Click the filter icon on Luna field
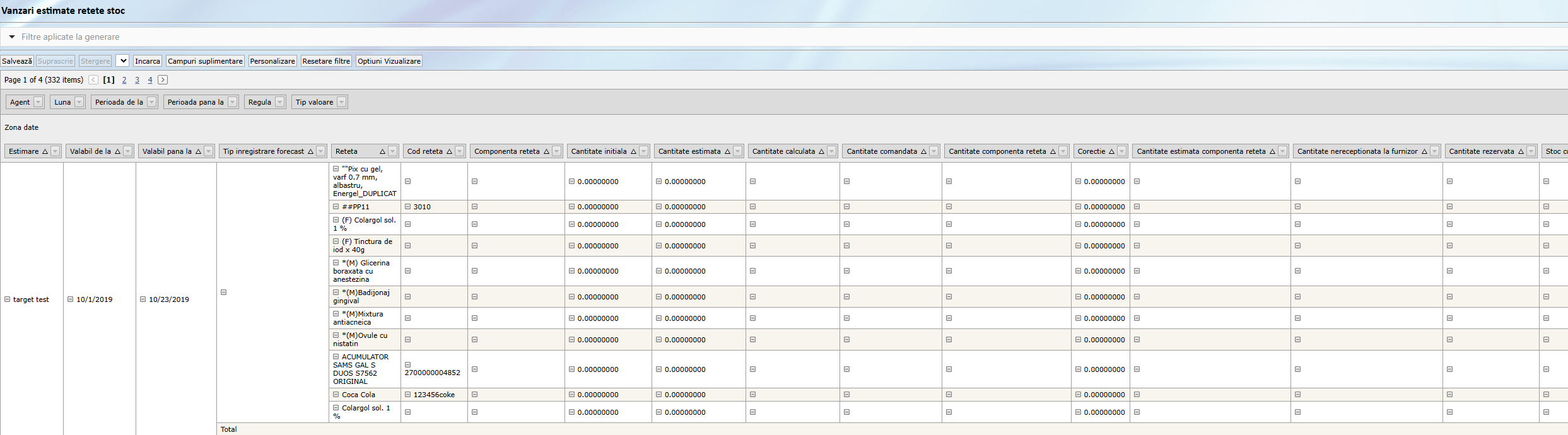Viewport: 1568px width, 435px height. click(79, 102)
